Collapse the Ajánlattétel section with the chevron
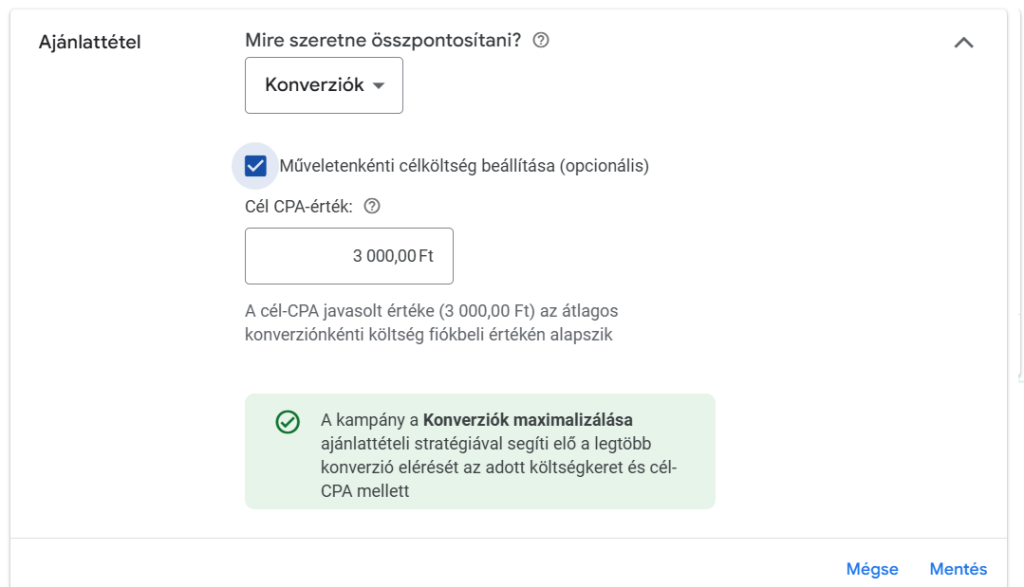Image resolution: width=1024 pixels, height=587 pixels. [964, 42]
